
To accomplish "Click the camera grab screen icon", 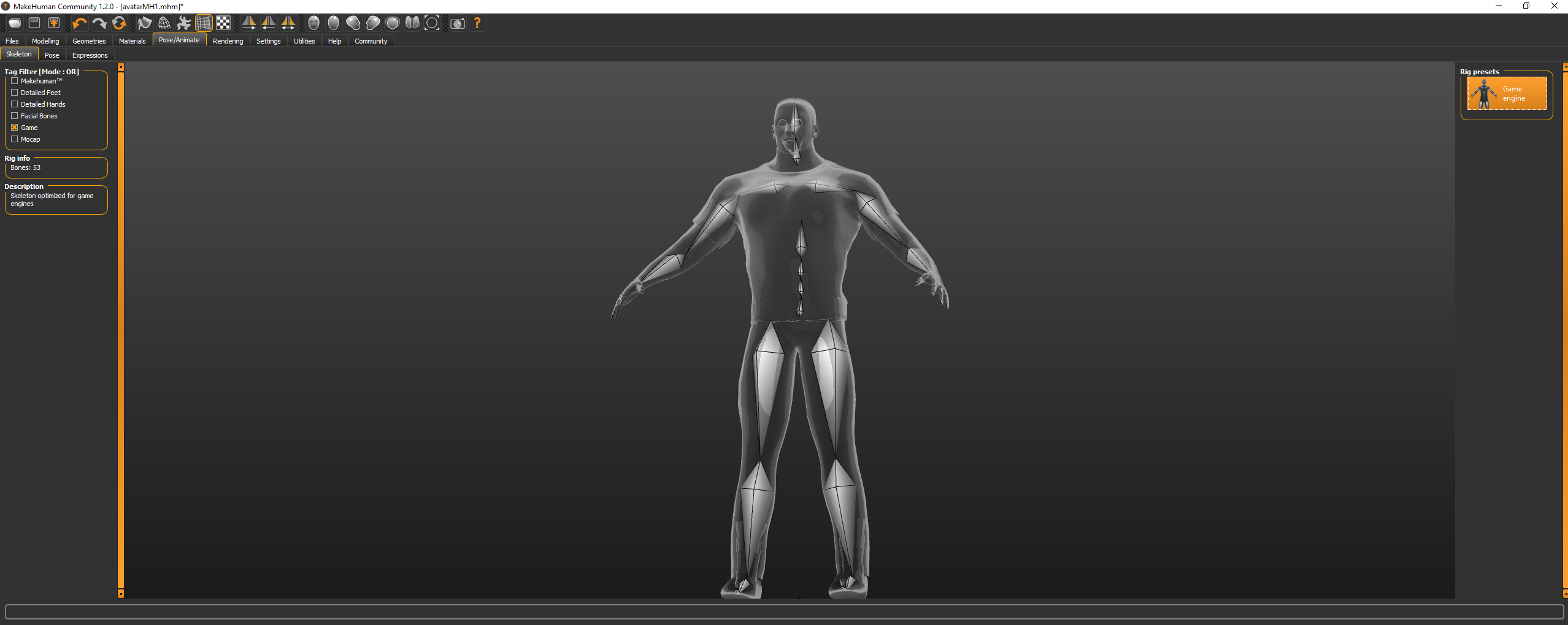I will coord(458,23).
